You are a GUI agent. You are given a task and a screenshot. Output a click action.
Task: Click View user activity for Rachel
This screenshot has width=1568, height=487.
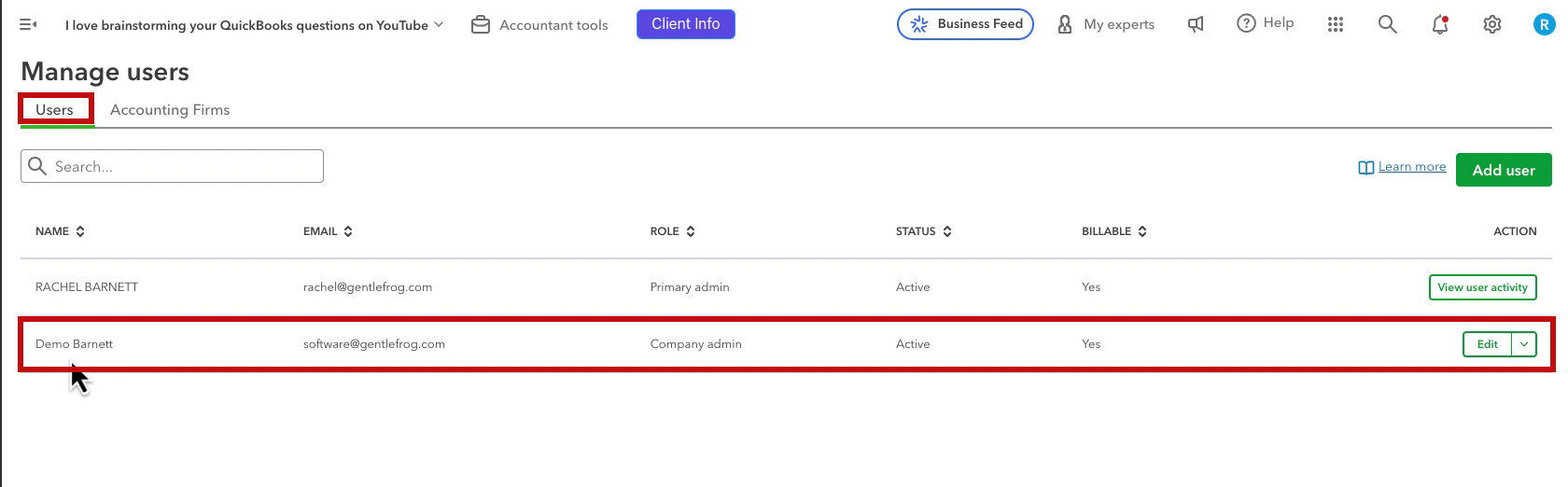1482,287
